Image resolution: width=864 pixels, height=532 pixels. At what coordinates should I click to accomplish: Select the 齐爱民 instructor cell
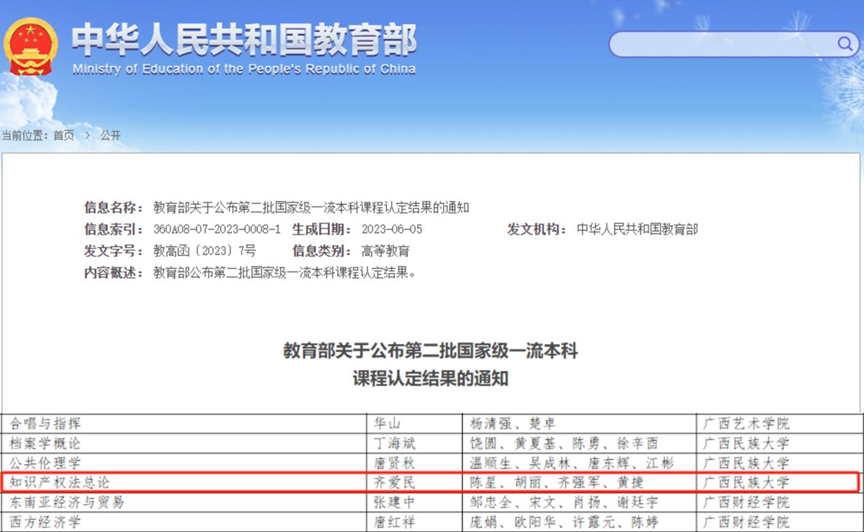point(393,482)
